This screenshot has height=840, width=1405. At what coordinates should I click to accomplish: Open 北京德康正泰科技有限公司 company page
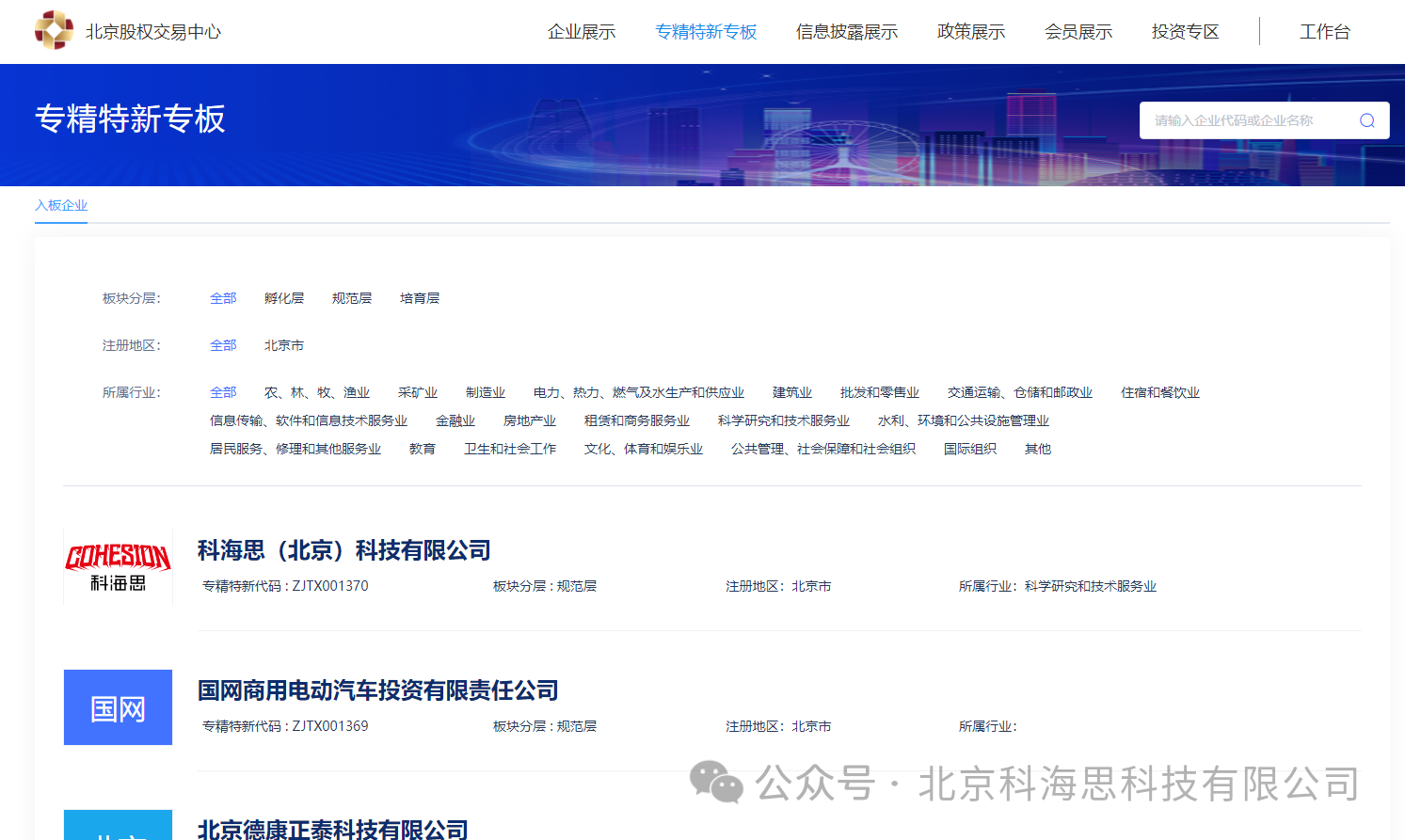pos(333,829)
